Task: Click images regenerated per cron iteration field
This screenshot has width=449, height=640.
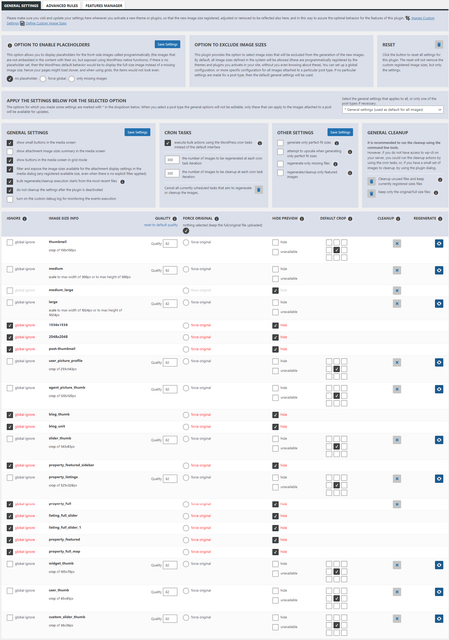Action: click(172, 160)
